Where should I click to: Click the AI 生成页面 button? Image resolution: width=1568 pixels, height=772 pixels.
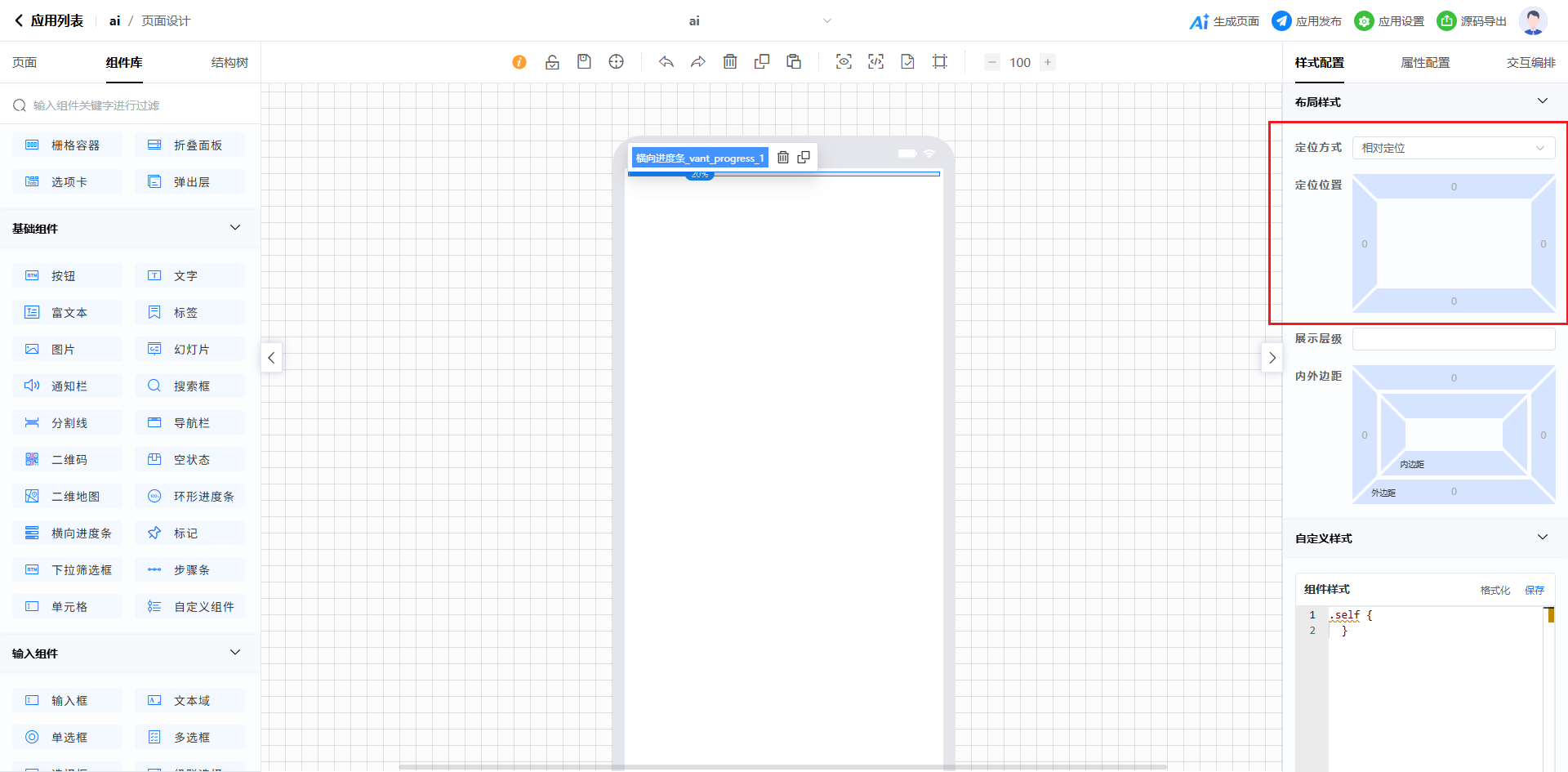[x=1224, y=21]
